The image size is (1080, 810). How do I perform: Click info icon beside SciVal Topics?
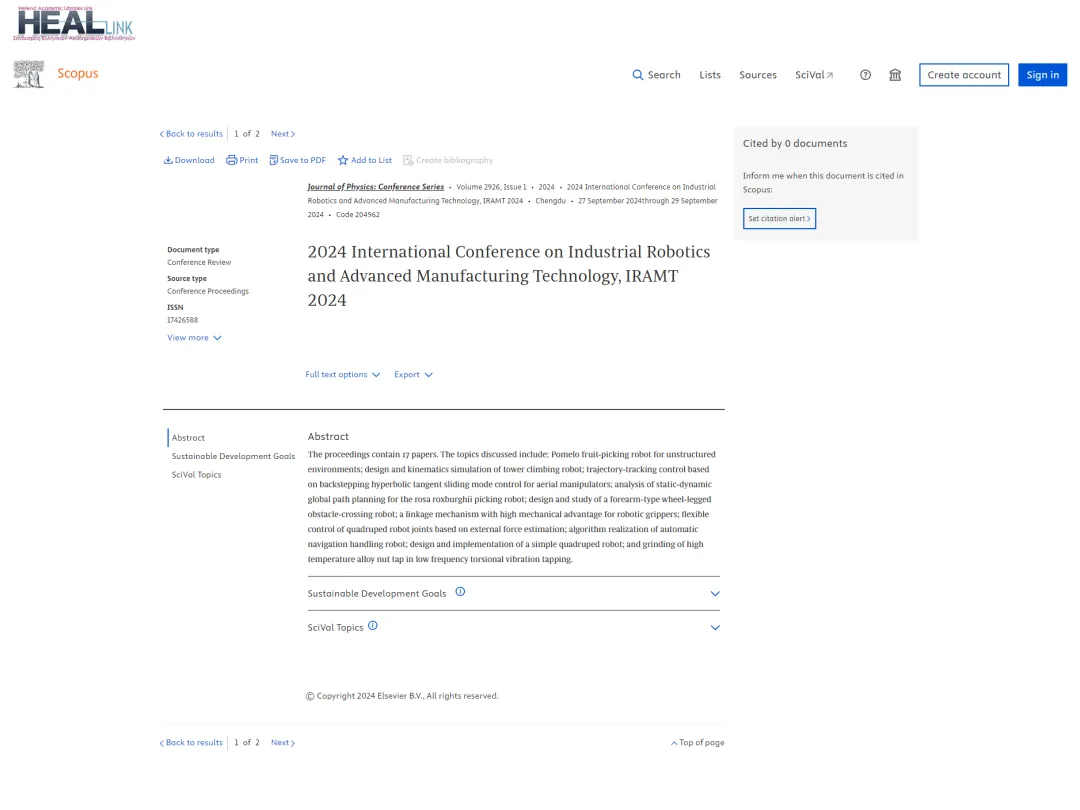(x=373, y=626)
